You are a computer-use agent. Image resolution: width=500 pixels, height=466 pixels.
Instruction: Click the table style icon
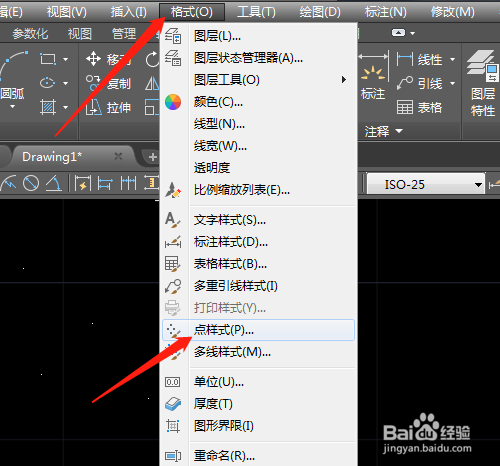pyautogui.click(x=173, y=264)
